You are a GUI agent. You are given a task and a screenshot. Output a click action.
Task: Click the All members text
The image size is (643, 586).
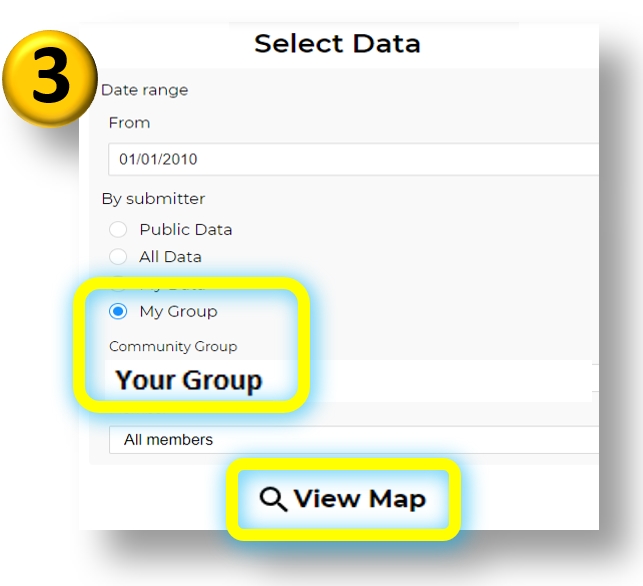[x=169, y=440]
